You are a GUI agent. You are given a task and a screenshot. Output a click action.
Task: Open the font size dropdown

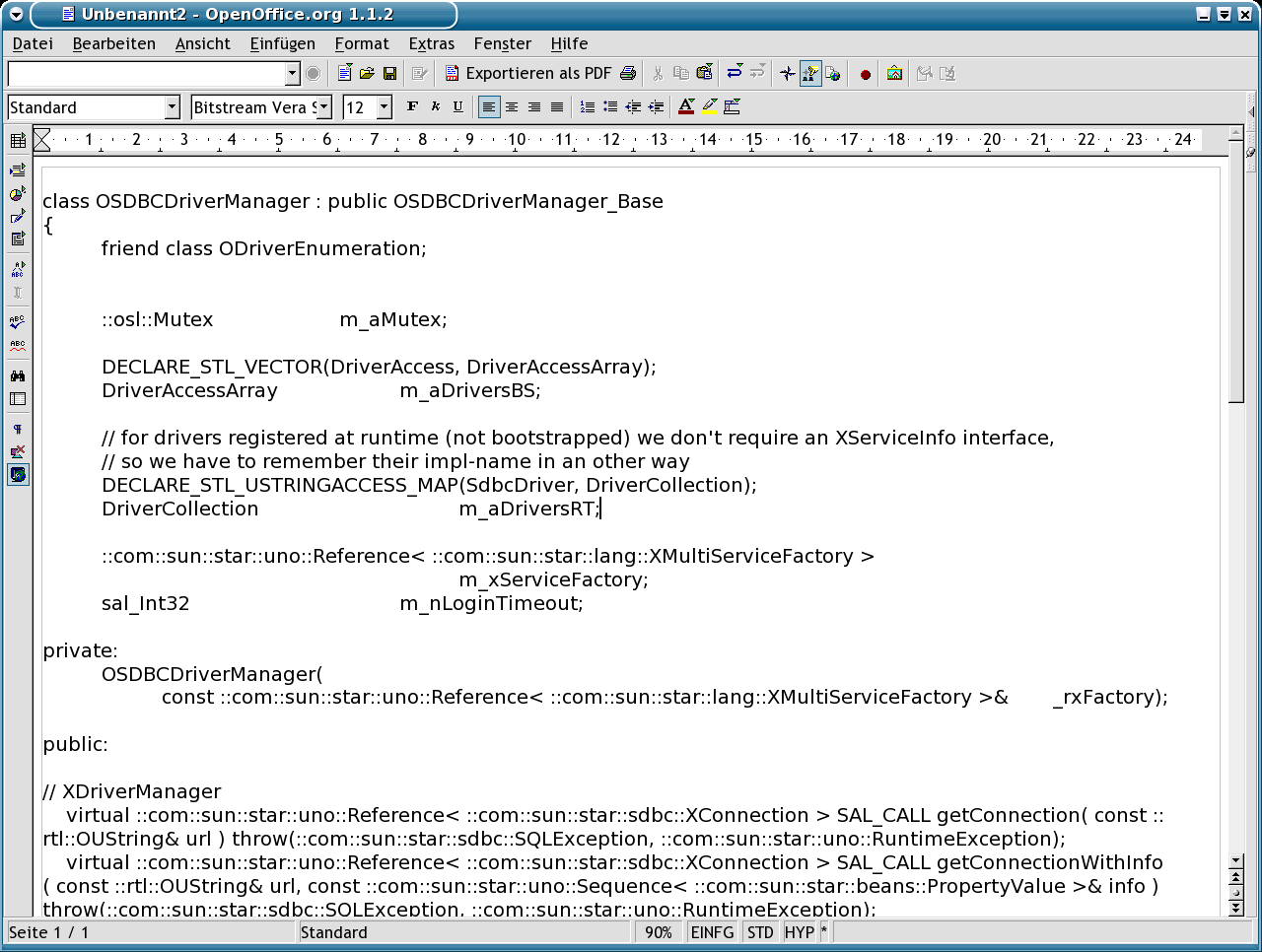point(385,107)
